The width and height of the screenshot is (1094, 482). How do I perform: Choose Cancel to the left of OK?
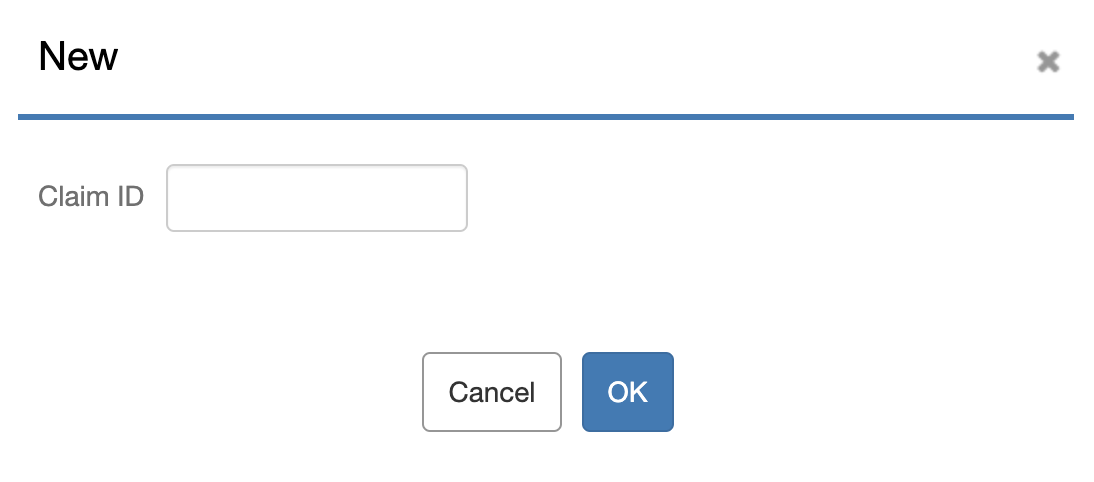click(492, 392)
